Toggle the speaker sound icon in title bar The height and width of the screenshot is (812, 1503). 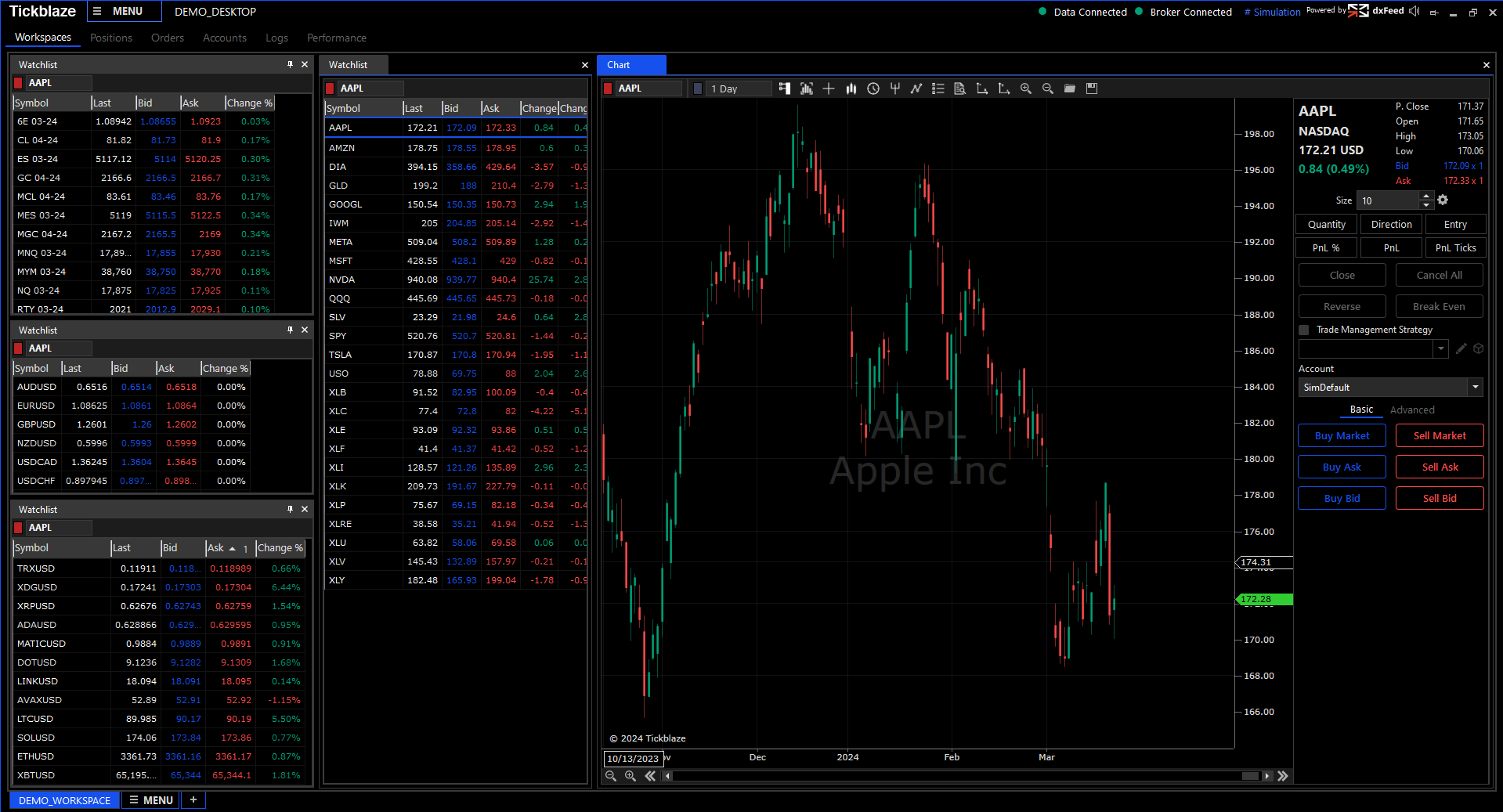(x=1414, y=11)
